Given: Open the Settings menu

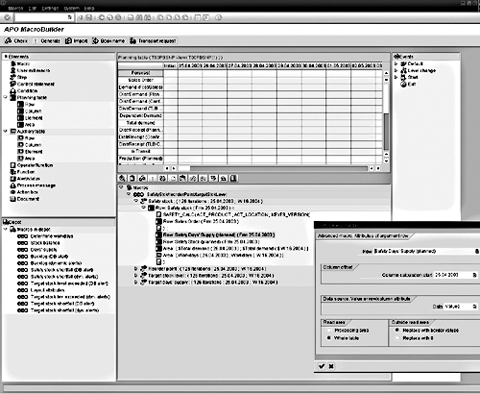Looking at the screenshot, I should point(50,8).
